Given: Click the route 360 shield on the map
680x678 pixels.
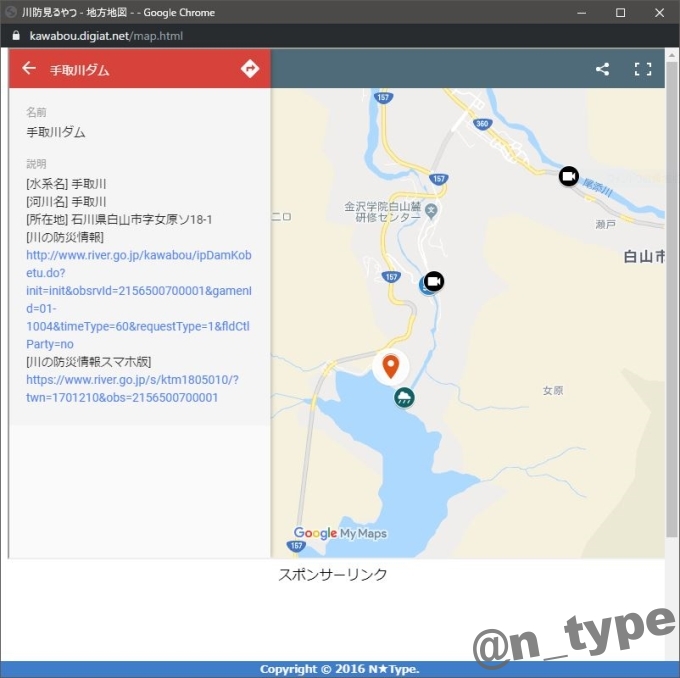Looking at the screenshot, I should tap(483, 124).
